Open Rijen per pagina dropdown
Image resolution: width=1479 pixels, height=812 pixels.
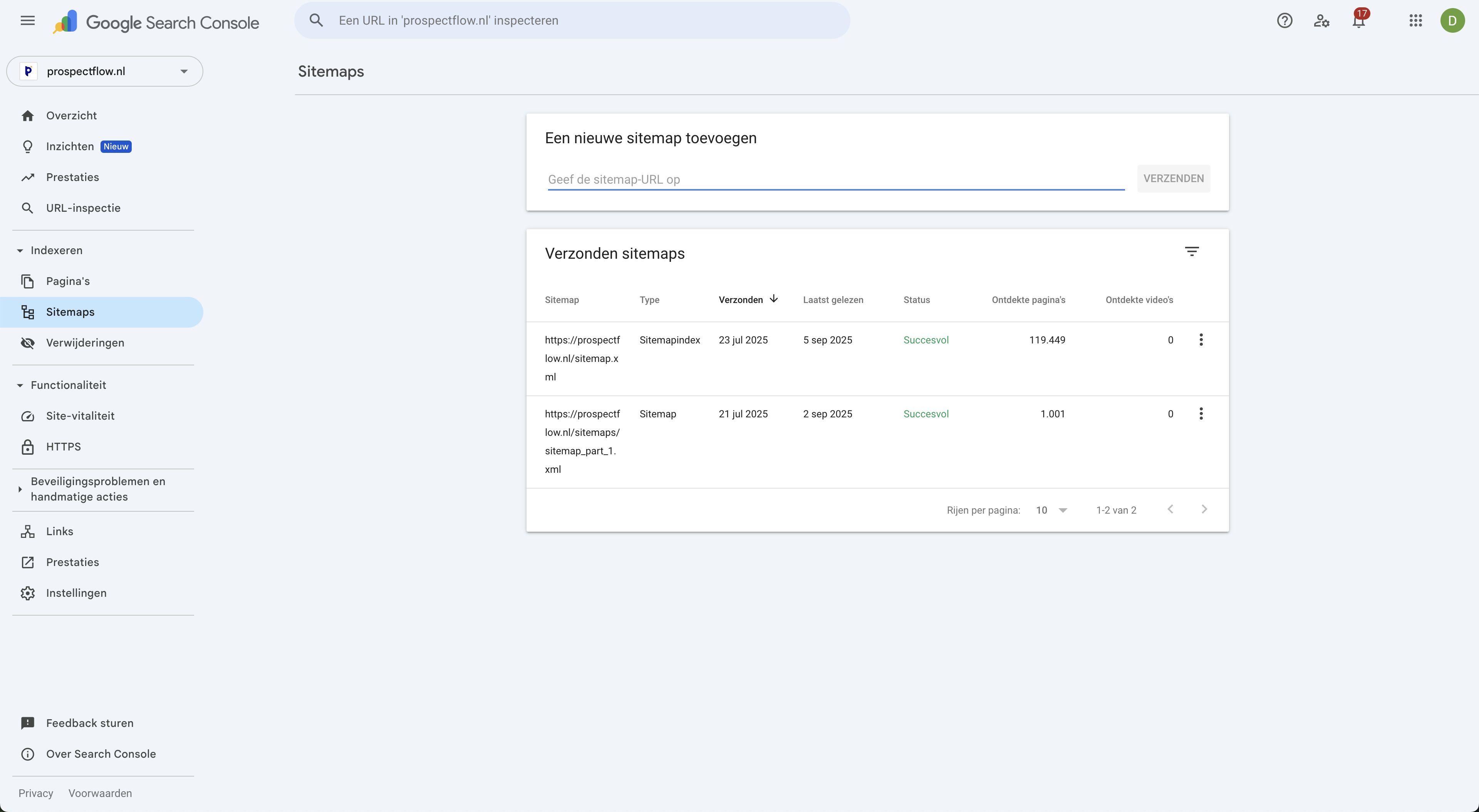tap(1051, 510)
